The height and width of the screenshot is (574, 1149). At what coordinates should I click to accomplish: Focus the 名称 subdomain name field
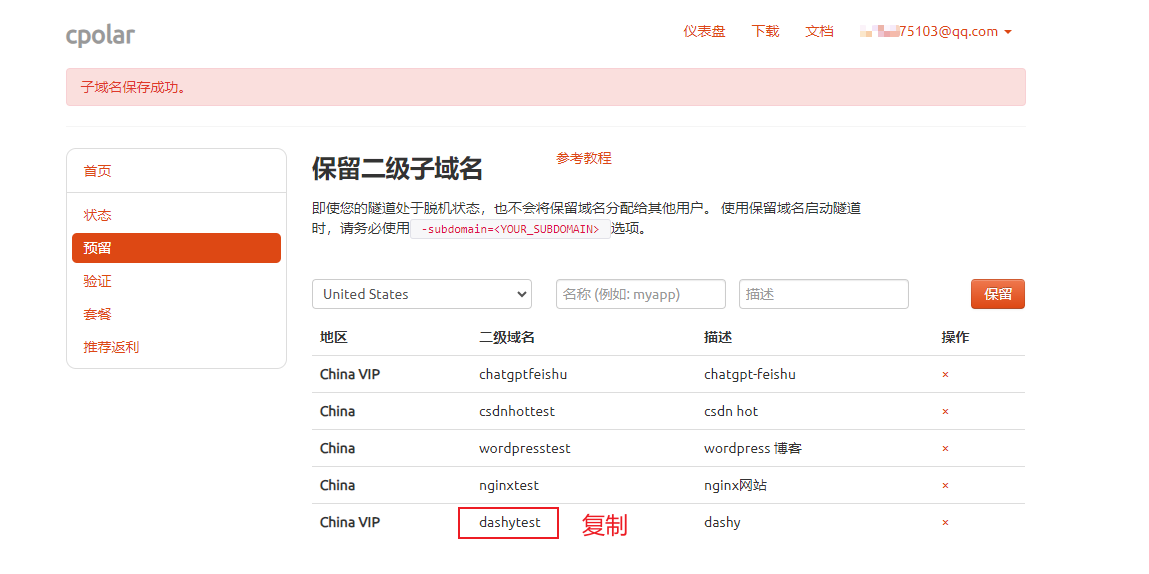pos(641,294)
